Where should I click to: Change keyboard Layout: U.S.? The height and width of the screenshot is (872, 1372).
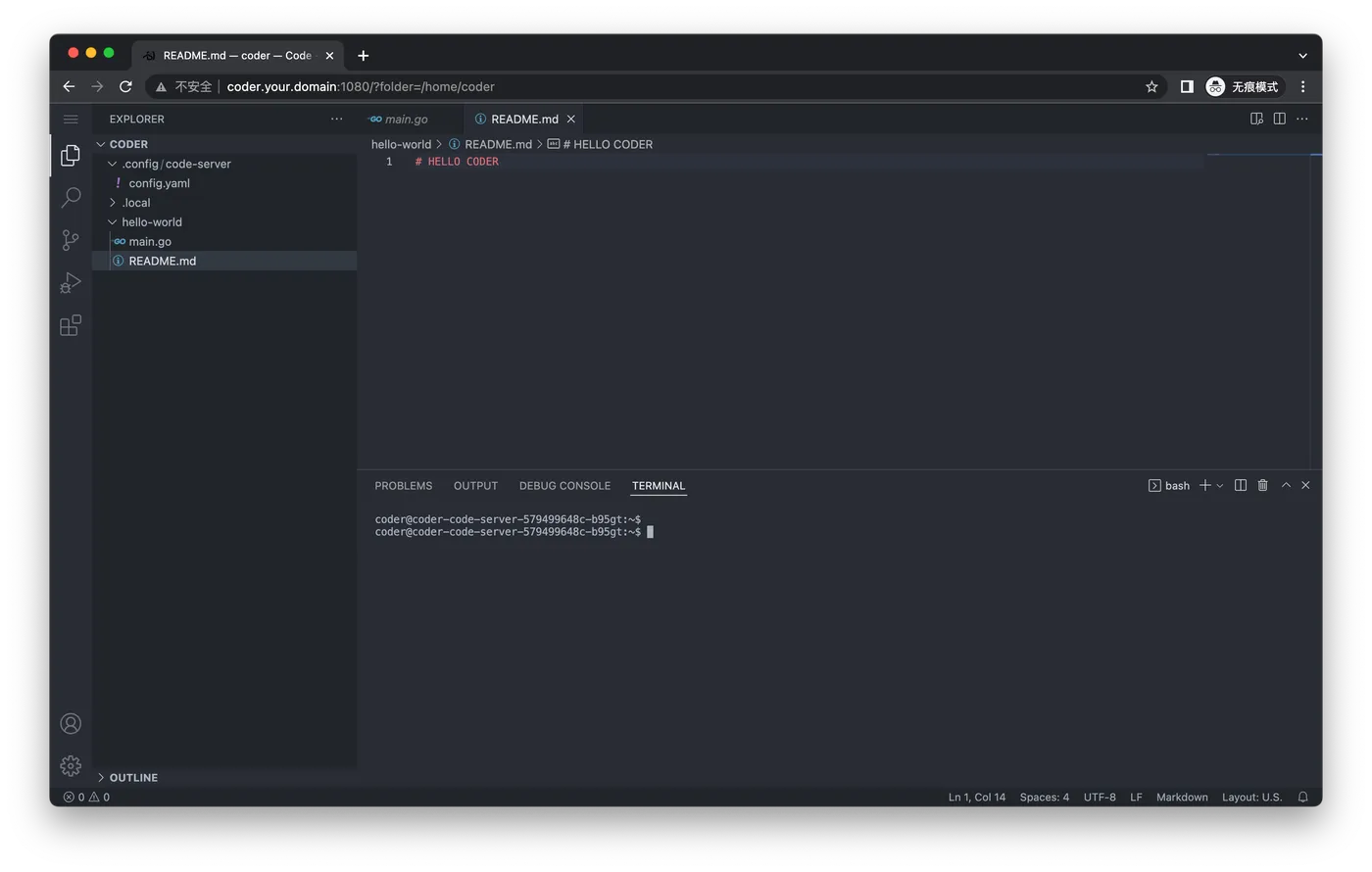1251,797
